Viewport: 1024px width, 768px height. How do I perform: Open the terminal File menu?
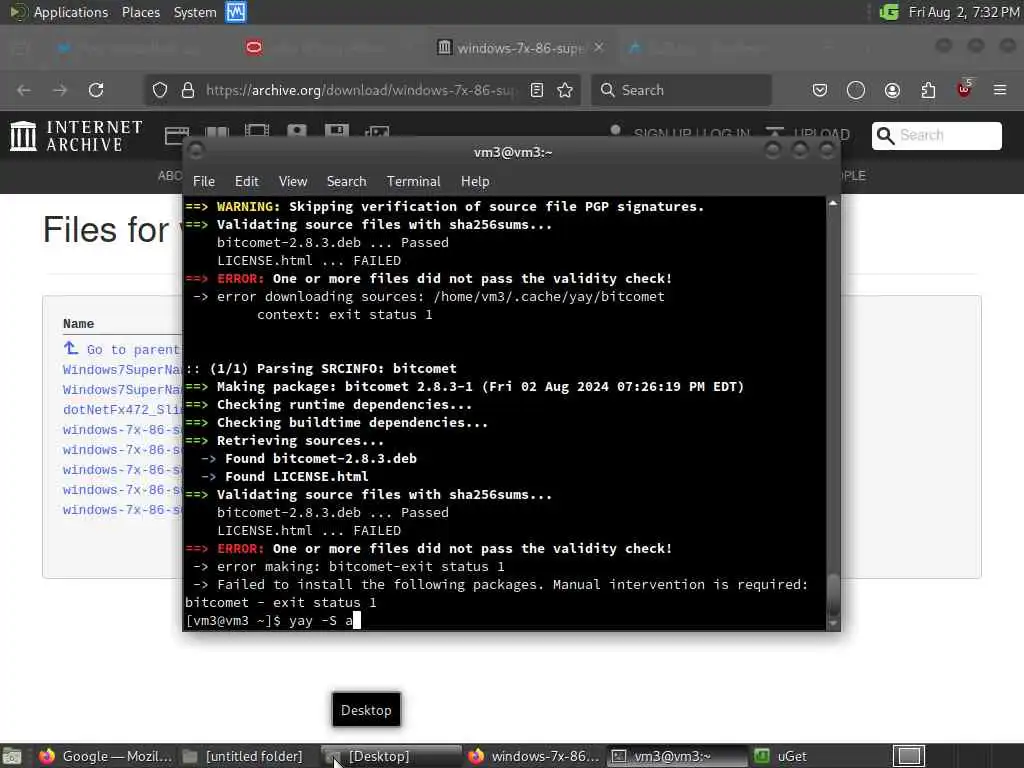(204, 181)
